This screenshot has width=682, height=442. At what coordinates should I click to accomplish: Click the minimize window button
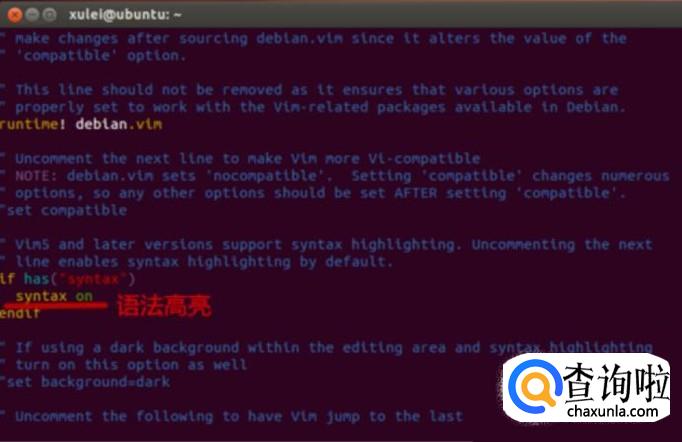click(x=32, y=15)
